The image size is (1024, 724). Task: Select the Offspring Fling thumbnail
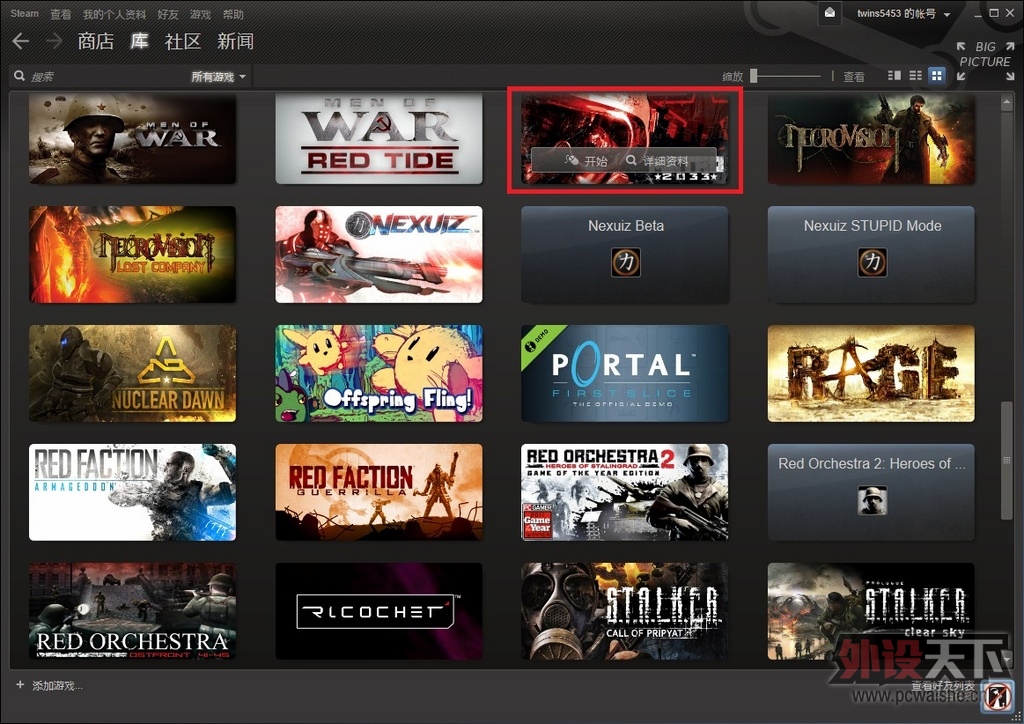(x=379, y=373)
